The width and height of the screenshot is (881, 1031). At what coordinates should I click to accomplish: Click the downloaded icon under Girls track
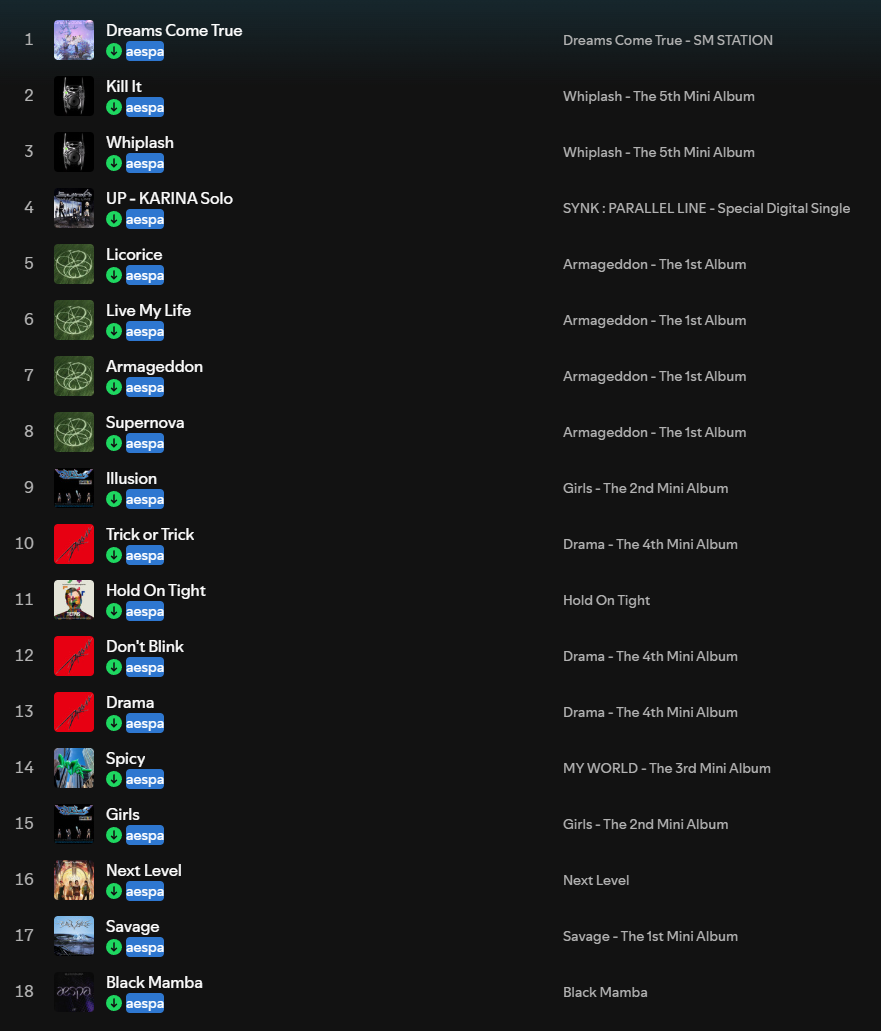pyautogui.click(x=114, y=835)
